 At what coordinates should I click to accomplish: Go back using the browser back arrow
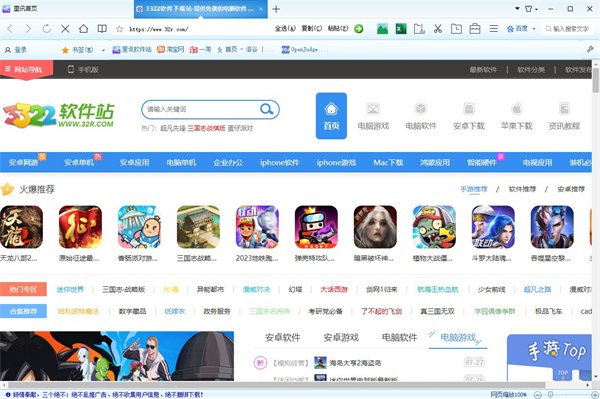pos(10,29)
